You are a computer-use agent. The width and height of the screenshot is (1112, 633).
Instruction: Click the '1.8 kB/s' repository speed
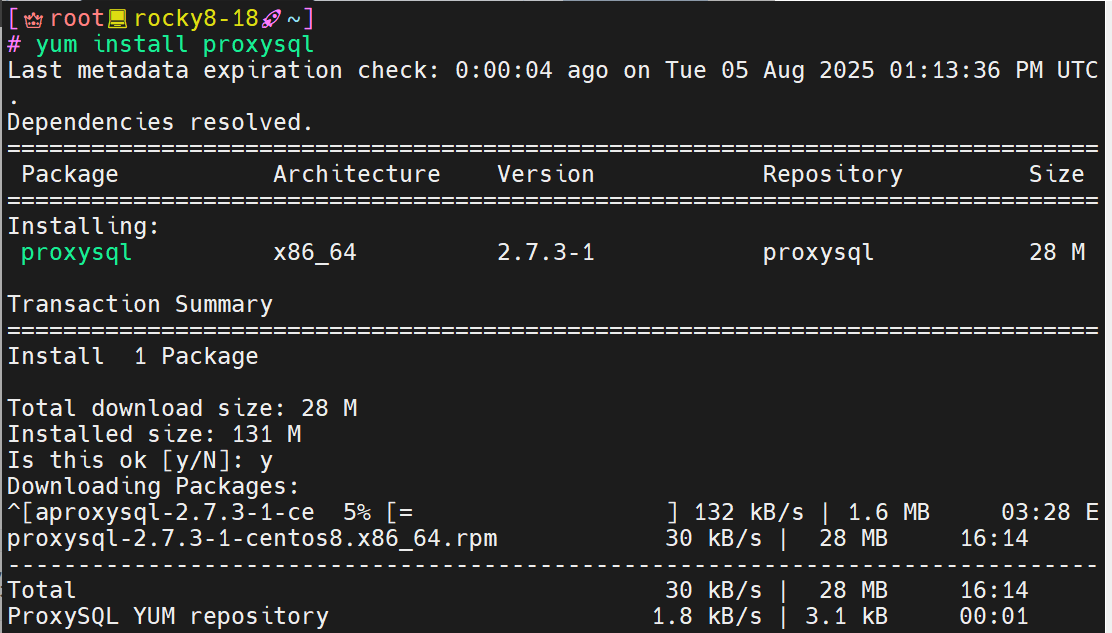[707, 617]
